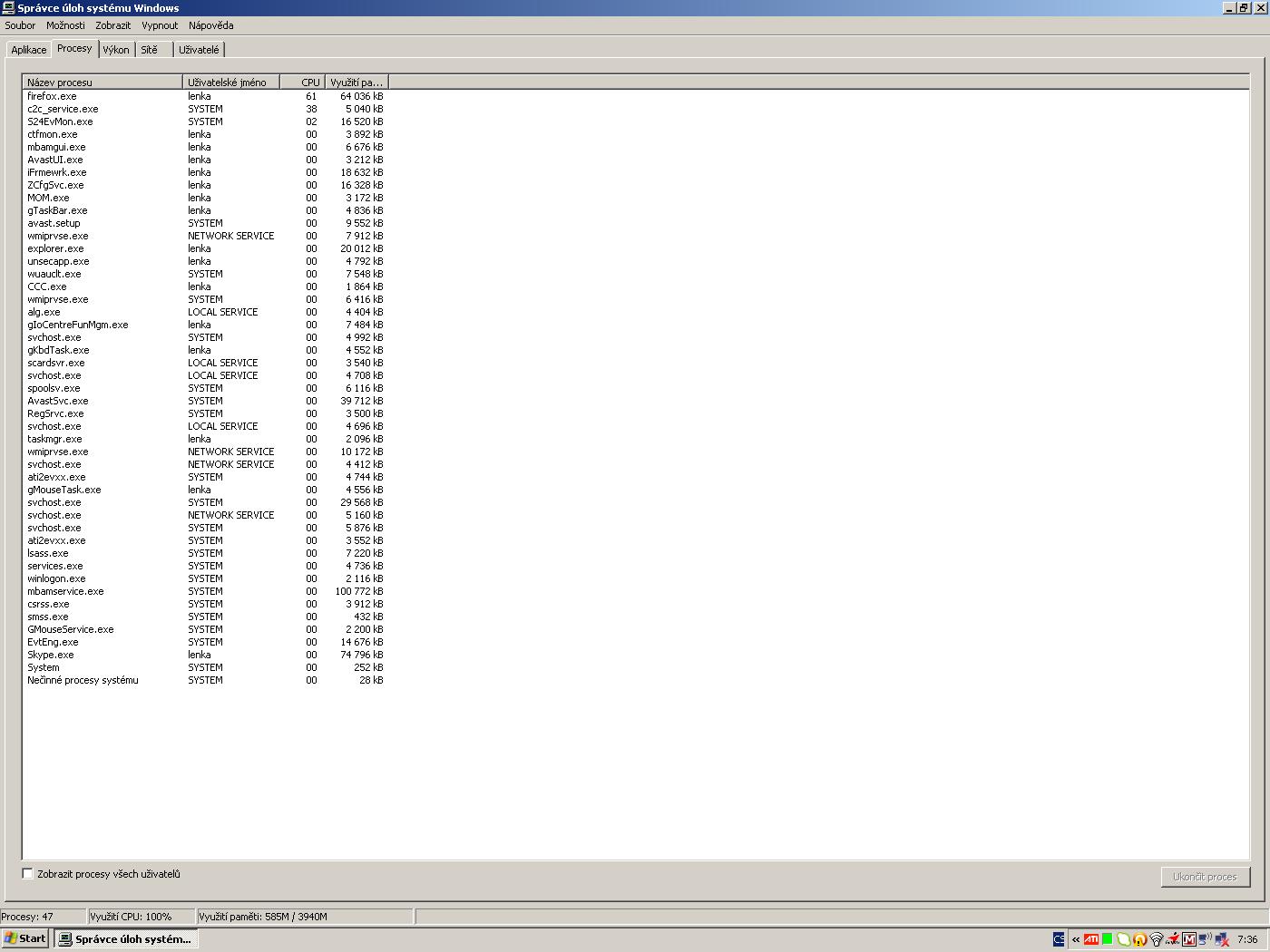Select the scardsvr.exe process
This screenshot has height=952, width=1270.
point(205,363)
